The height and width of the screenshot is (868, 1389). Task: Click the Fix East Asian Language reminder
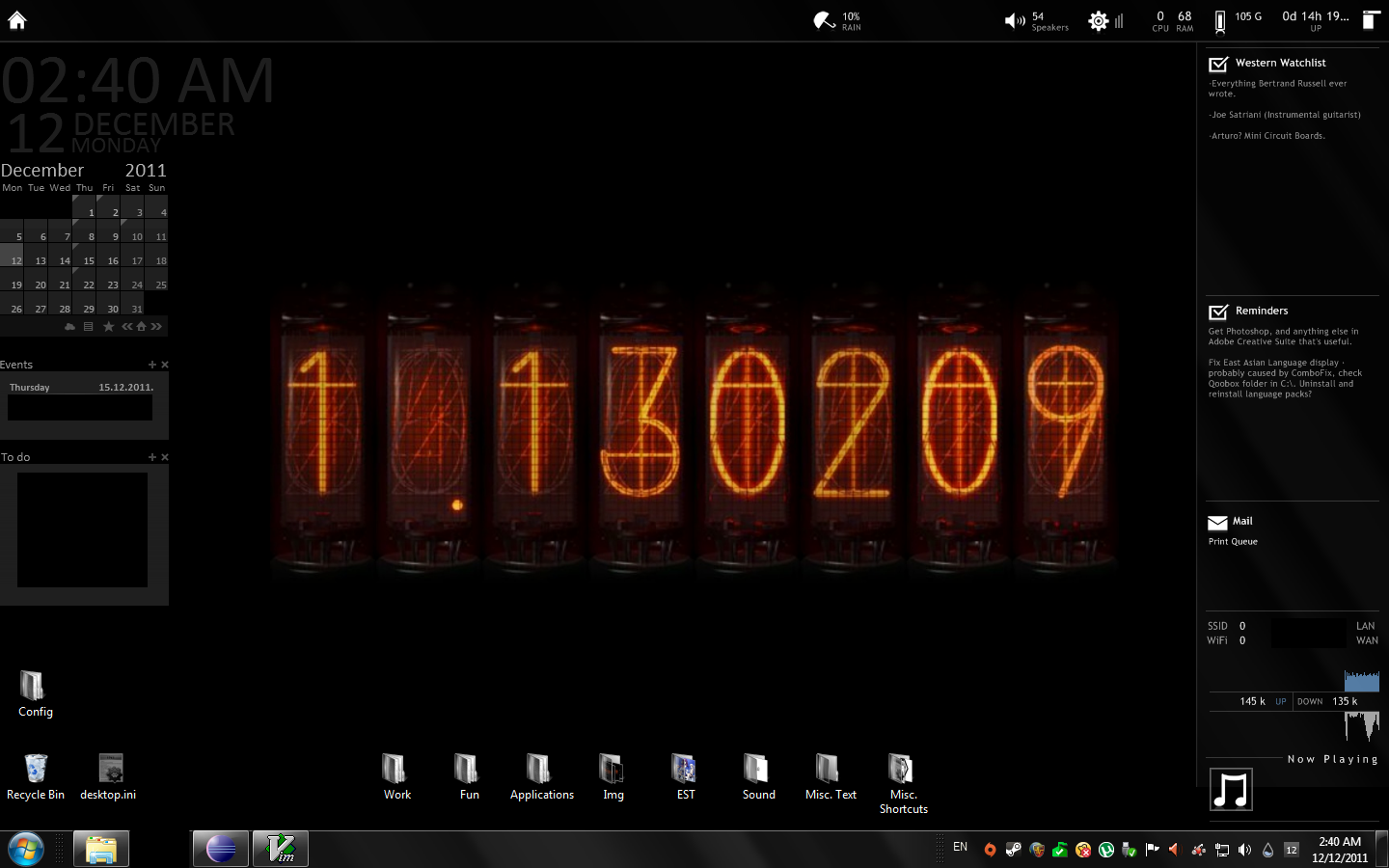(1285, 378)
